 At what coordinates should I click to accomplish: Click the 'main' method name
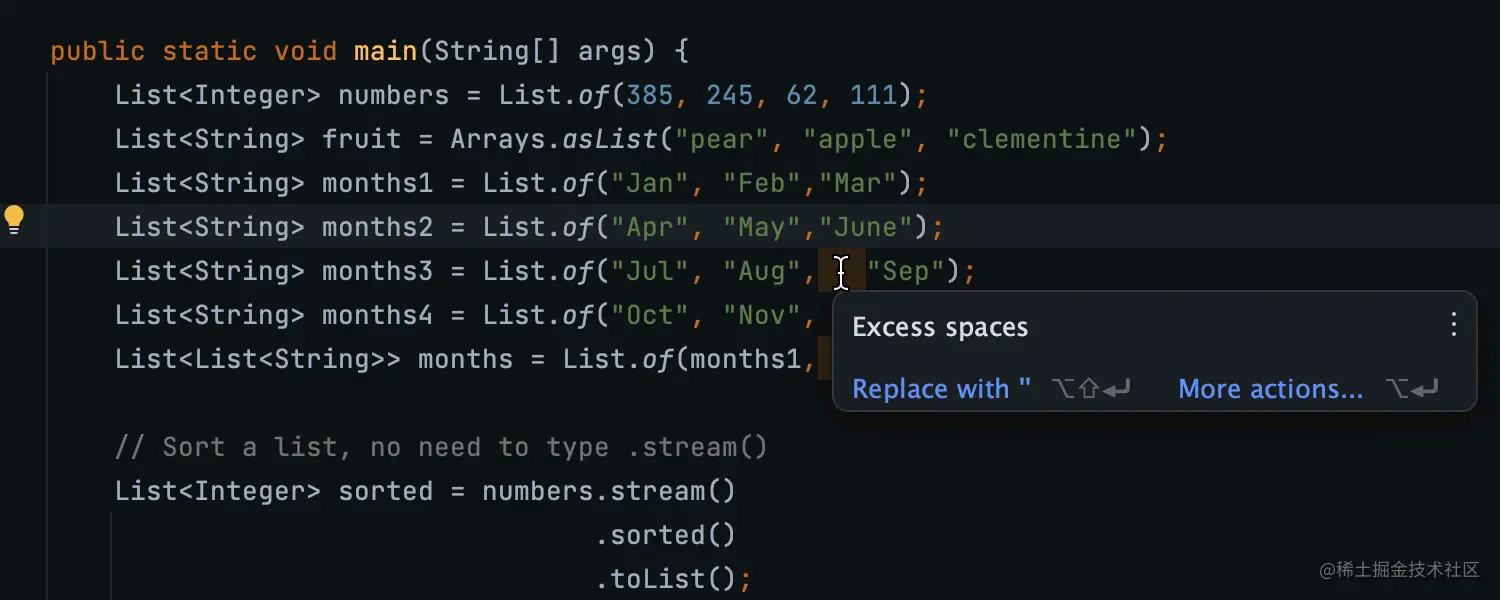[386, 51]
